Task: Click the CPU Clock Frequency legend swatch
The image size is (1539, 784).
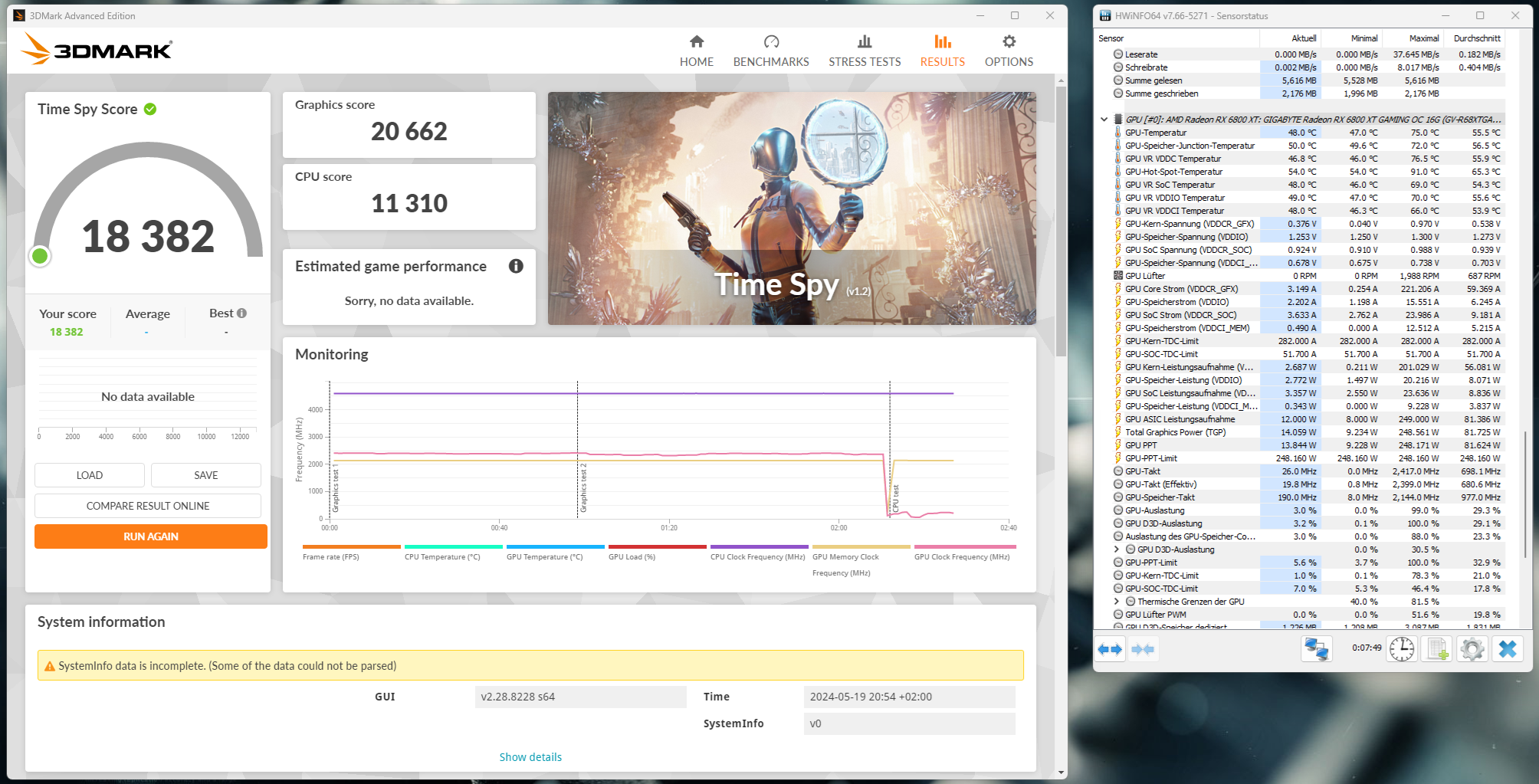Action: coord(760,546)
